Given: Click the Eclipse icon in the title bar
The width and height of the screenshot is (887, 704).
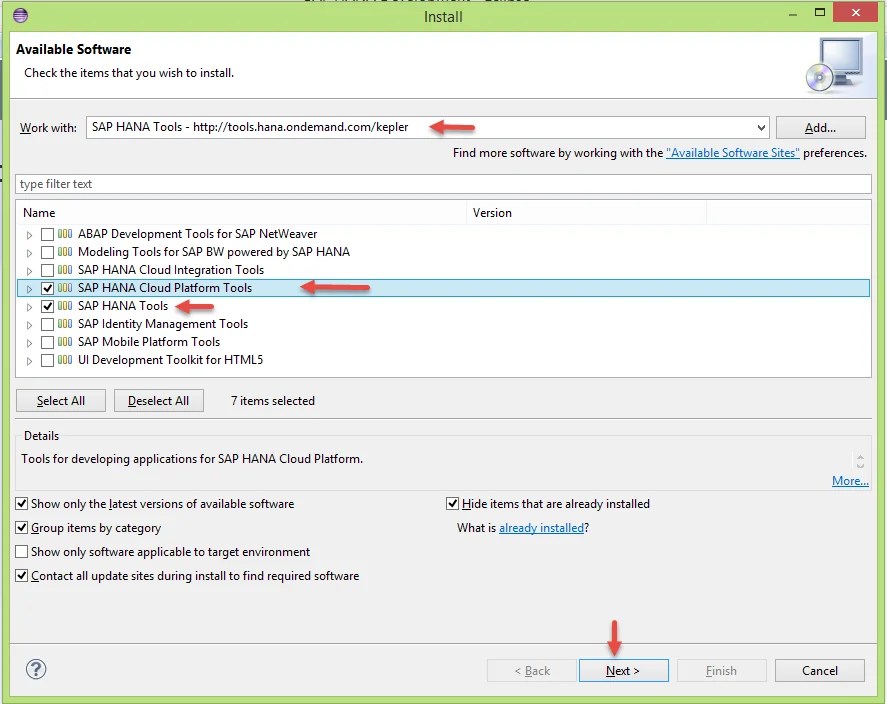Looking at the screenshot, I should pyautogui.click(x=20, y=15).
